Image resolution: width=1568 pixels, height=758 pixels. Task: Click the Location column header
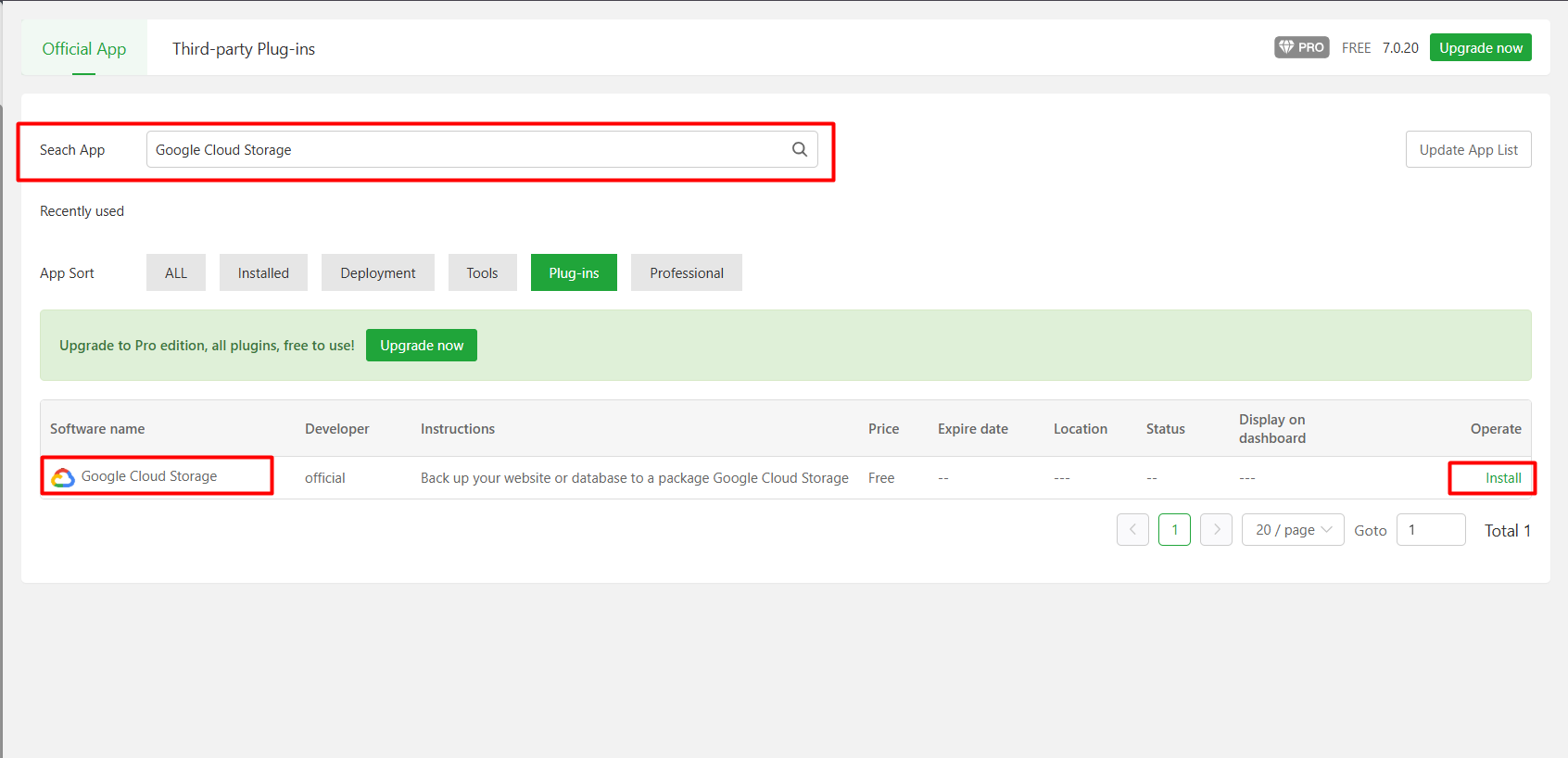[x=1081, y=429]
